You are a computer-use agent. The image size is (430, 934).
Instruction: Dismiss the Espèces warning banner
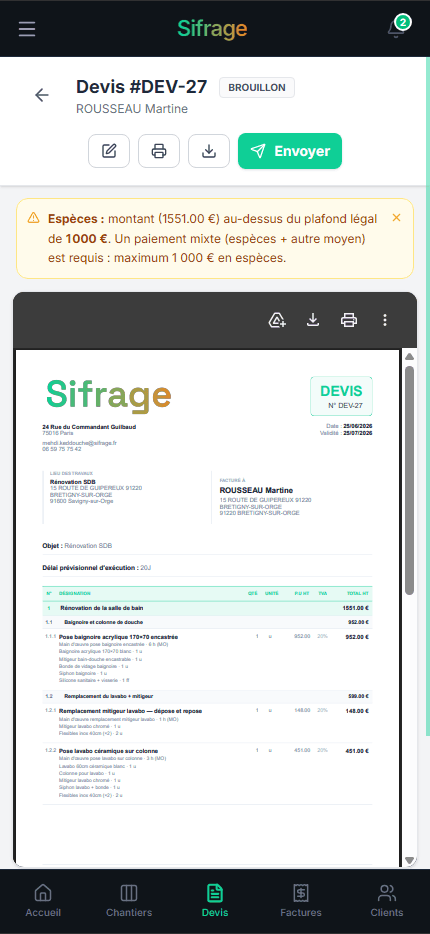(x=397, y=218)
